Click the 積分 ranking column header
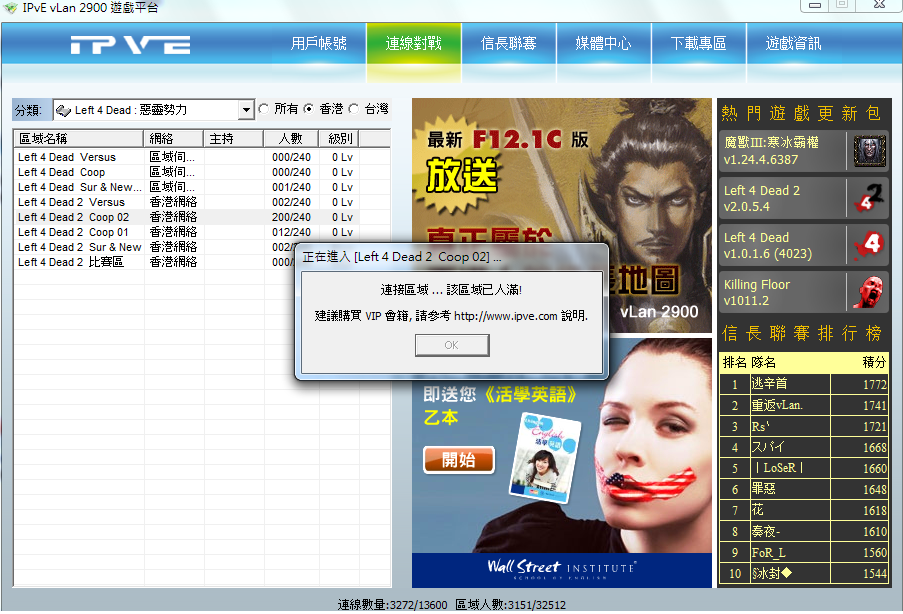The image size is (903, 614). click(874, 362)
